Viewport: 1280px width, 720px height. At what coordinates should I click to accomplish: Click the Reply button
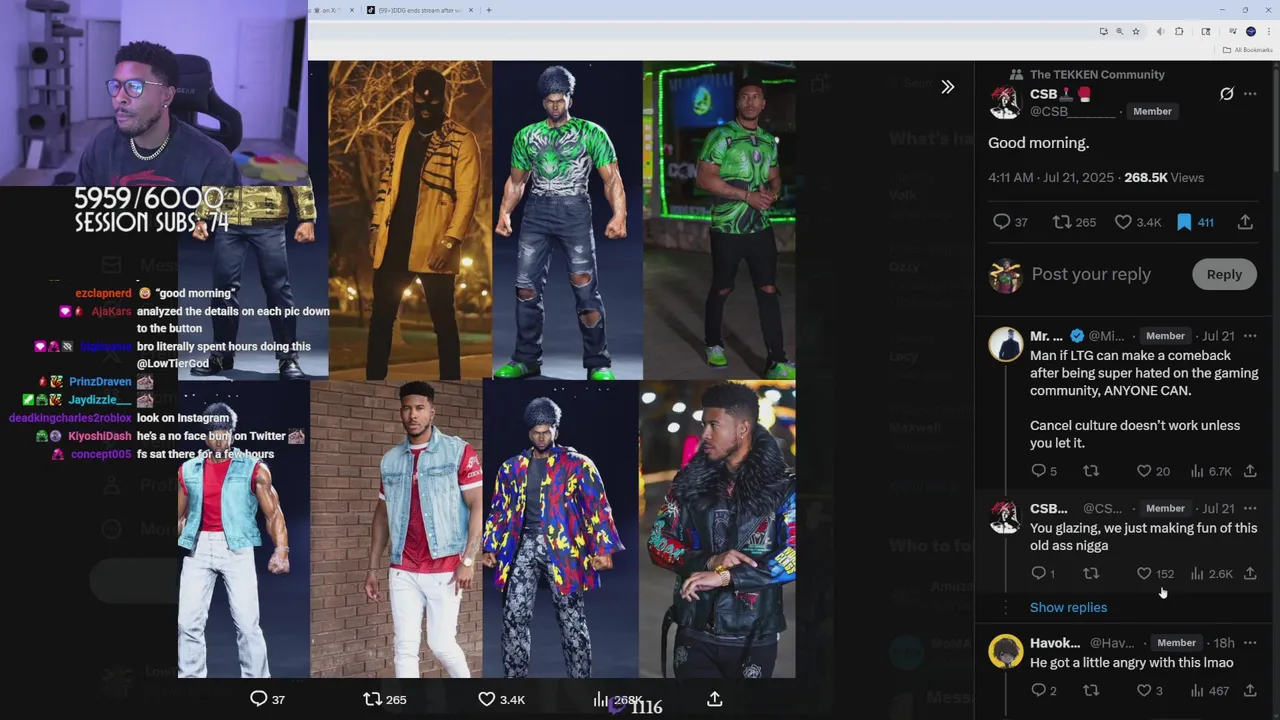click(1224, 274)
